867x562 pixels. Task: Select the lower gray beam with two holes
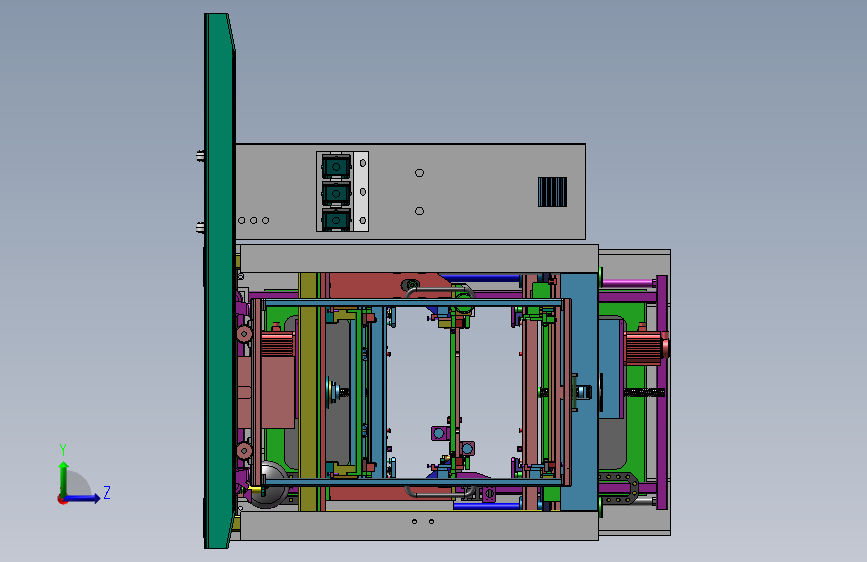coord(419,525)
